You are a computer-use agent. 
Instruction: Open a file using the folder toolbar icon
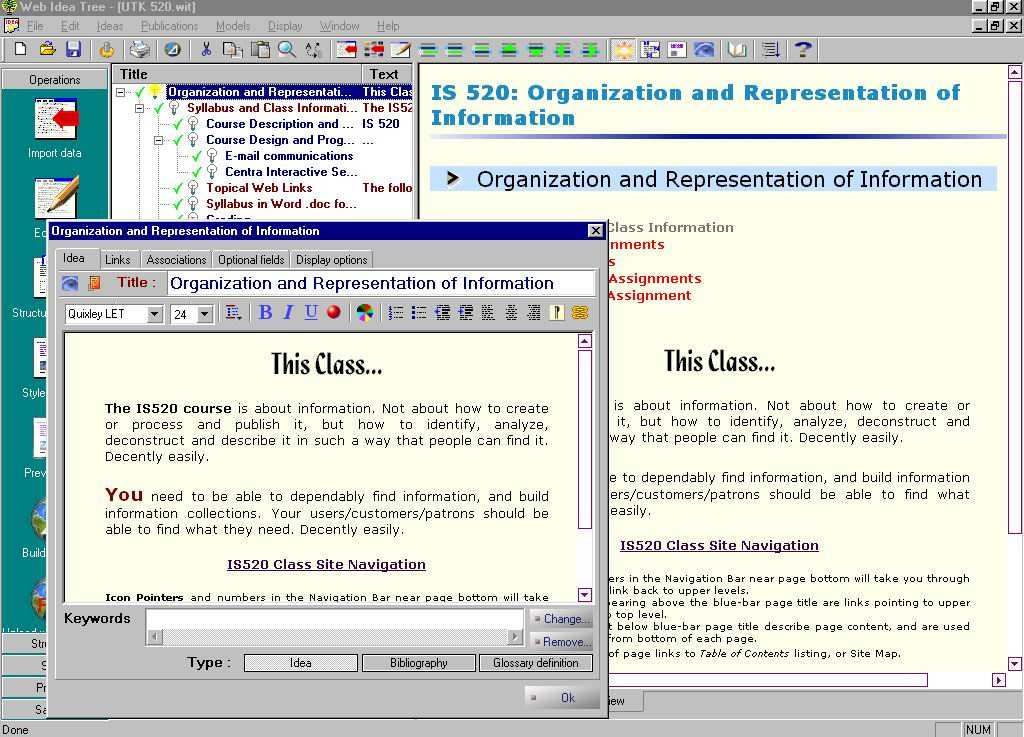click(47, 48)
